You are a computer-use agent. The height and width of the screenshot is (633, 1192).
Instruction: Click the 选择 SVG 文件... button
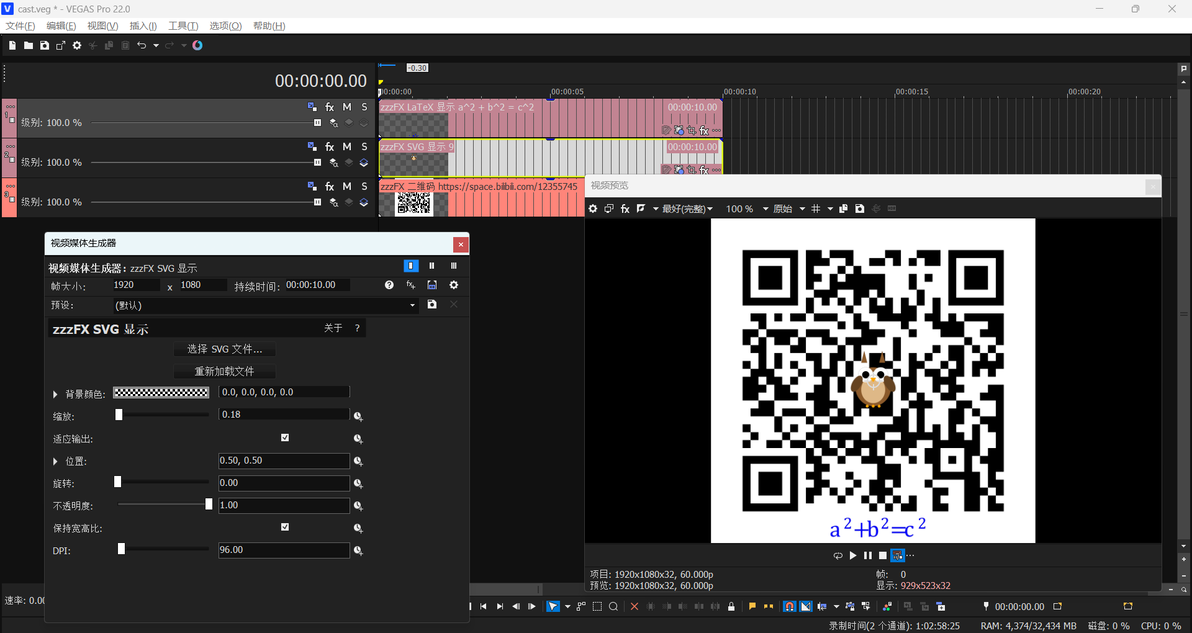224,350
